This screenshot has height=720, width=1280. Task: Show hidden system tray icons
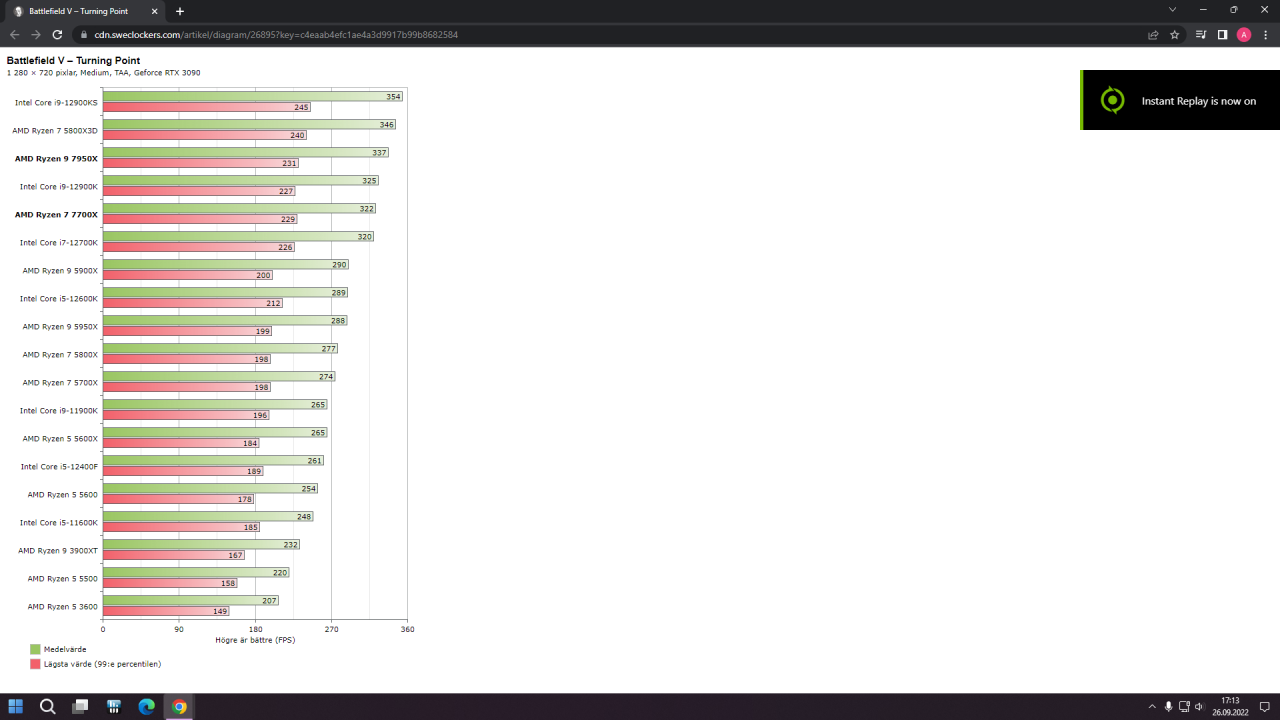click(x=1152, y=707)
